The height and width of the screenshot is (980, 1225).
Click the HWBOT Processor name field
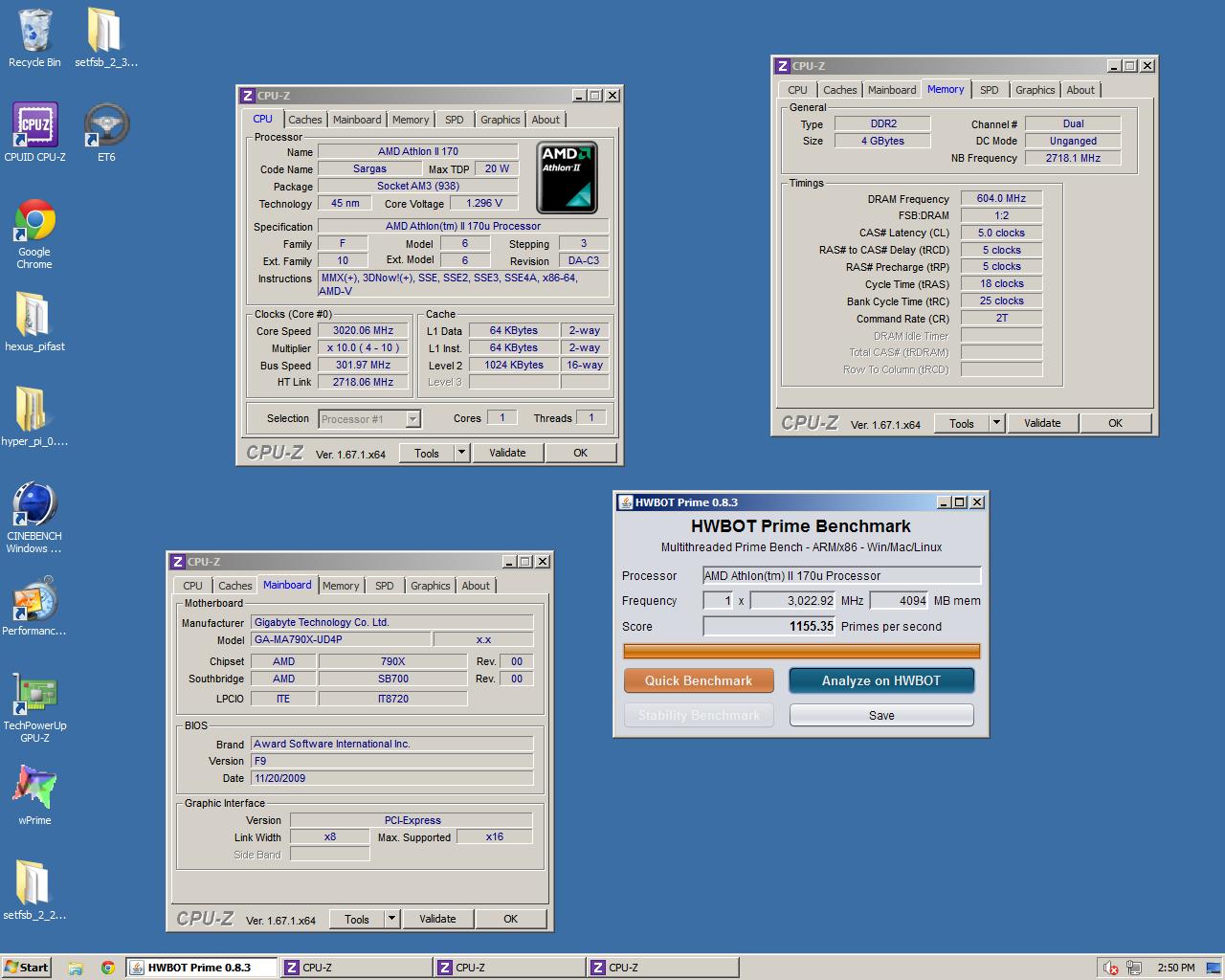click(x=842, y=575)
